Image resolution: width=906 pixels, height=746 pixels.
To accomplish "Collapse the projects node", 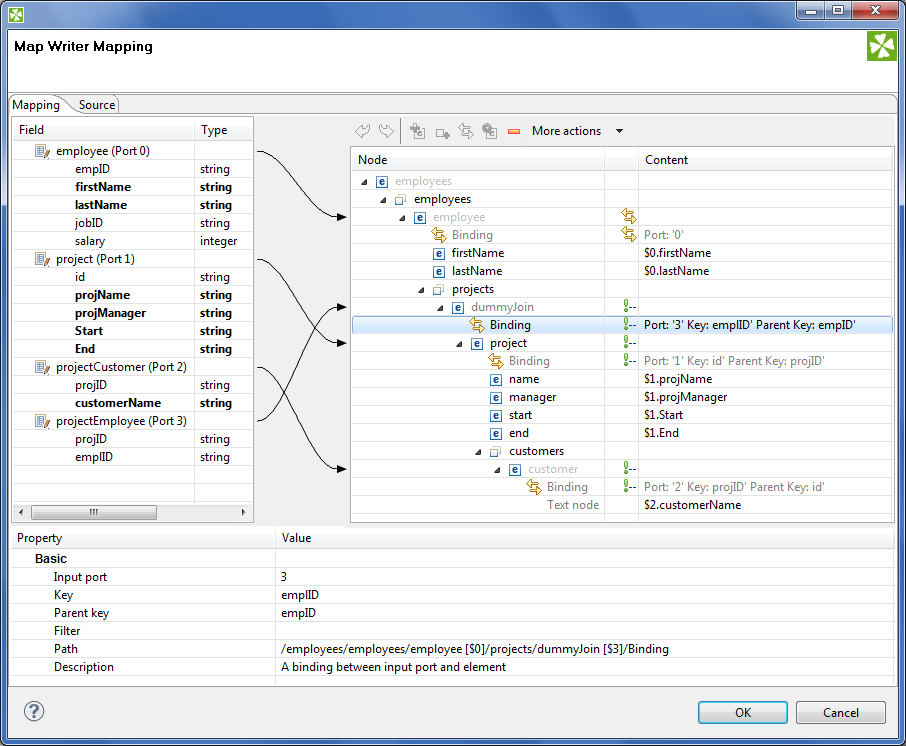I will (x=421, y=290).
